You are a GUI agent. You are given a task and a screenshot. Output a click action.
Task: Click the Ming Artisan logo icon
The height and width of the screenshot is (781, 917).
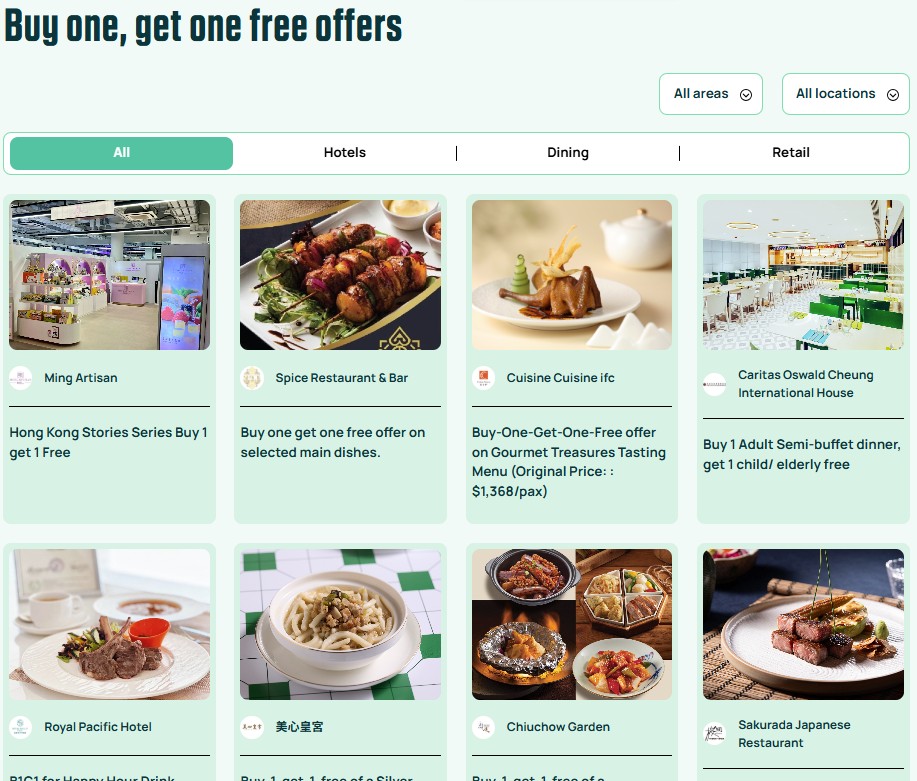[20, 378]
